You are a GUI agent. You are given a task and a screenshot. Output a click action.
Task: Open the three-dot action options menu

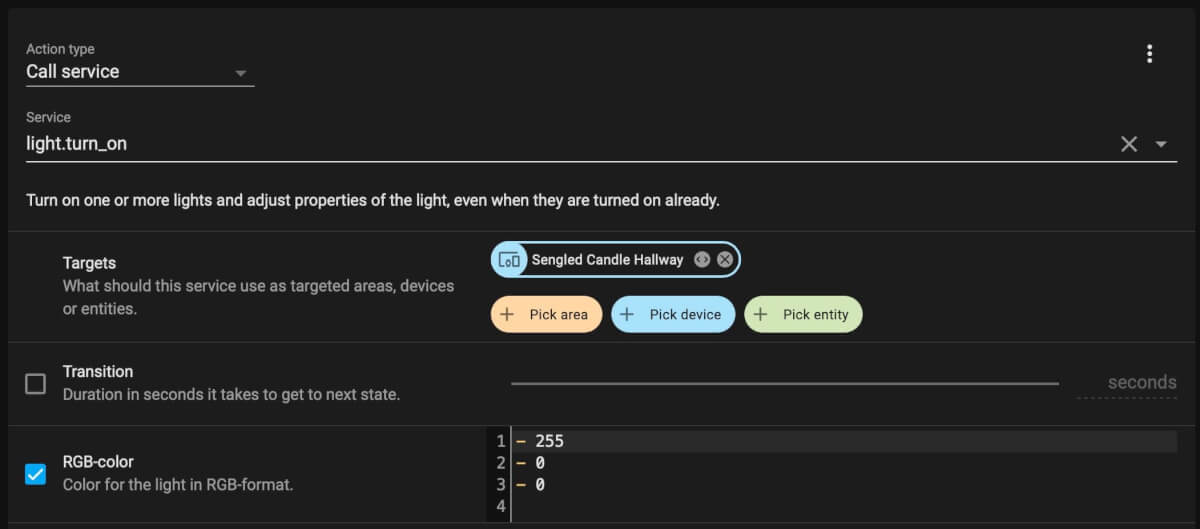(x=1150, y=54)
